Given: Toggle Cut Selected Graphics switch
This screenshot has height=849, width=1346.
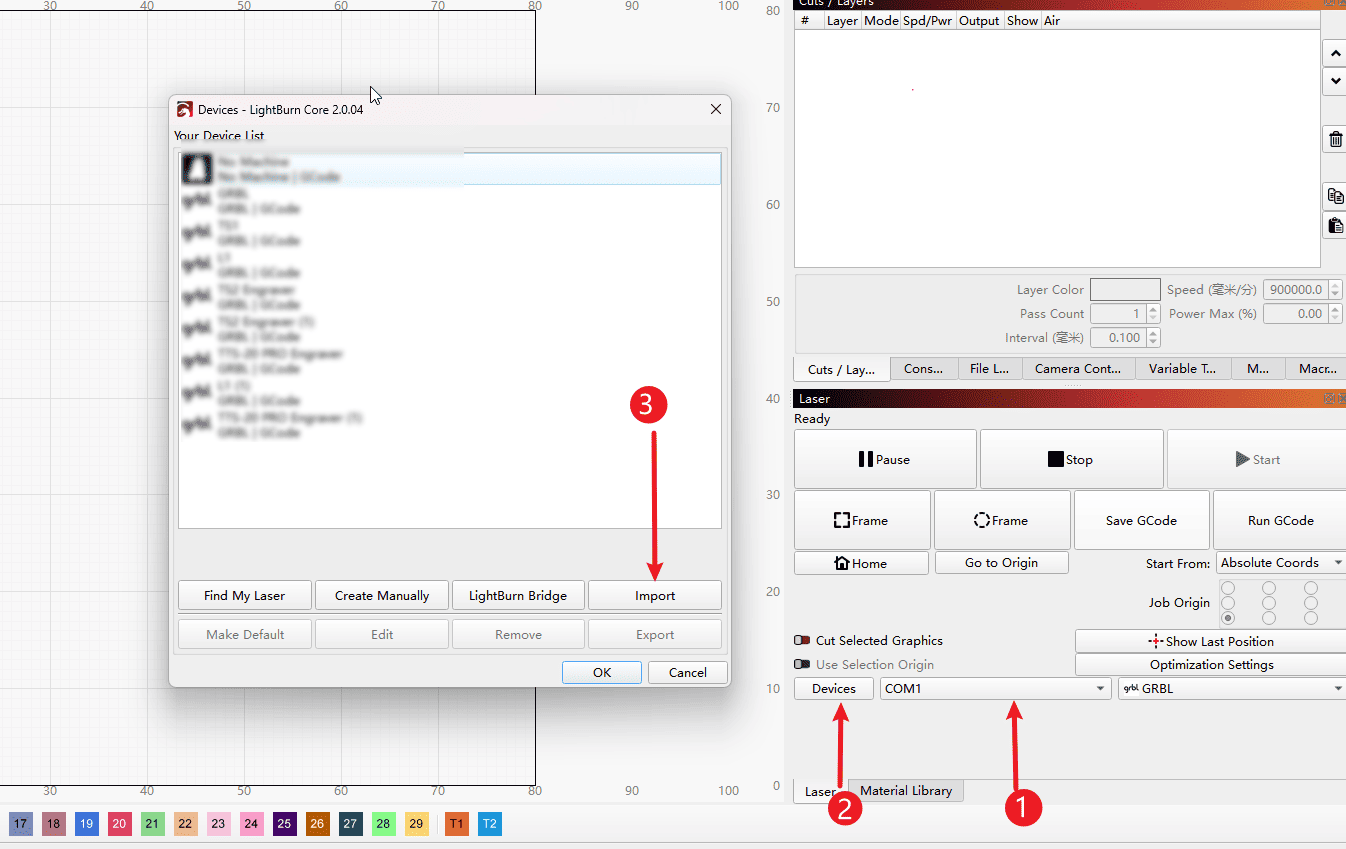Looking at the screenshot, I should (802, 641).
